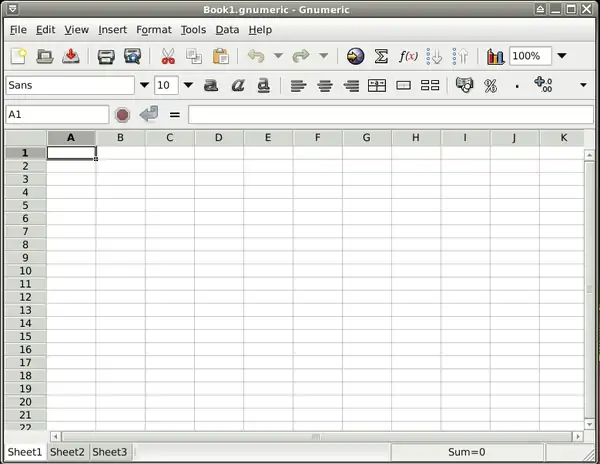600x464 pixels.
Task: Open Print preview from the toolbar
Action: pos(132,57)
